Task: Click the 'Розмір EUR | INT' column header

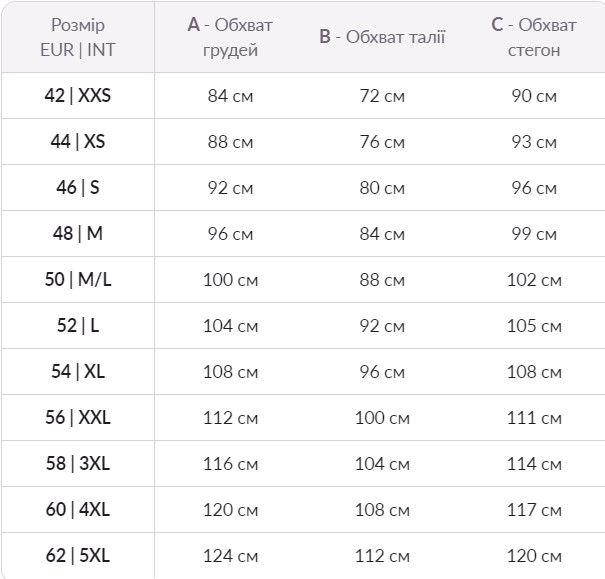Action: pyautogui.click(x=78, y=37)
